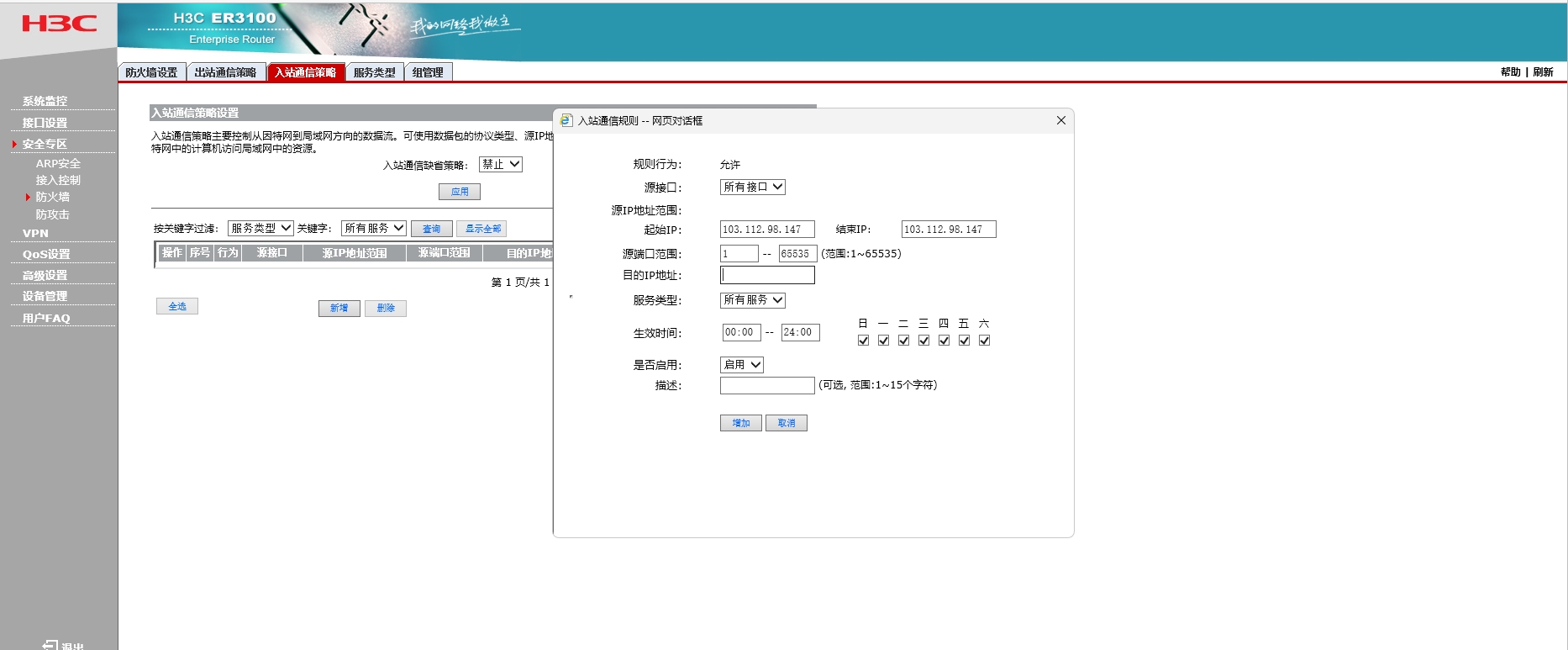Screen dimensions: 1568x650
Task: Click the 描述 input field
Action: coord(767,385)
